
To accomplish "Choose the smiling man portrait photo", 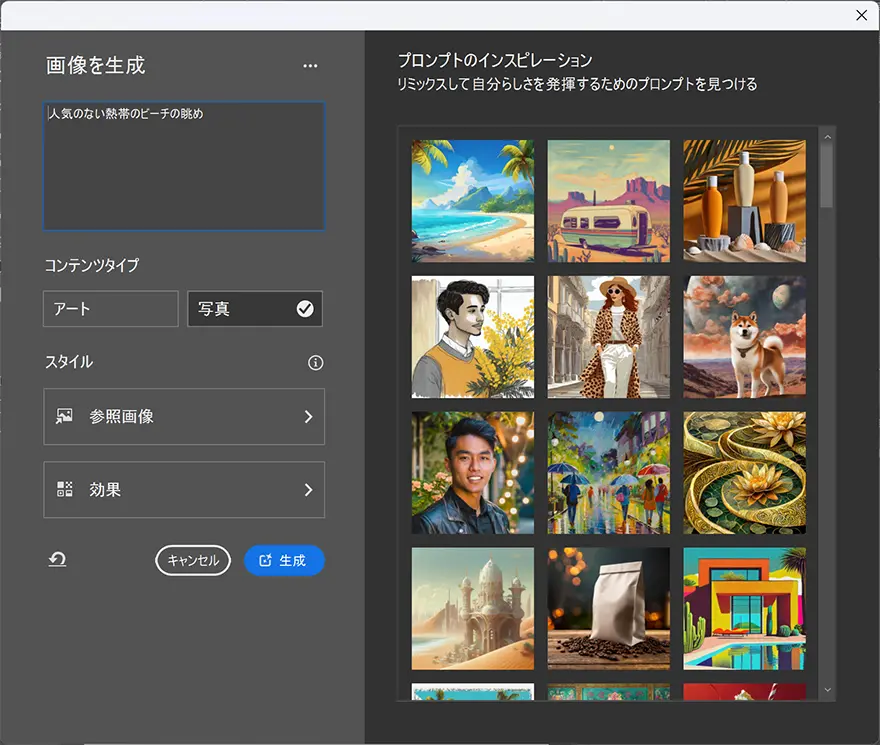I will 473,473.
